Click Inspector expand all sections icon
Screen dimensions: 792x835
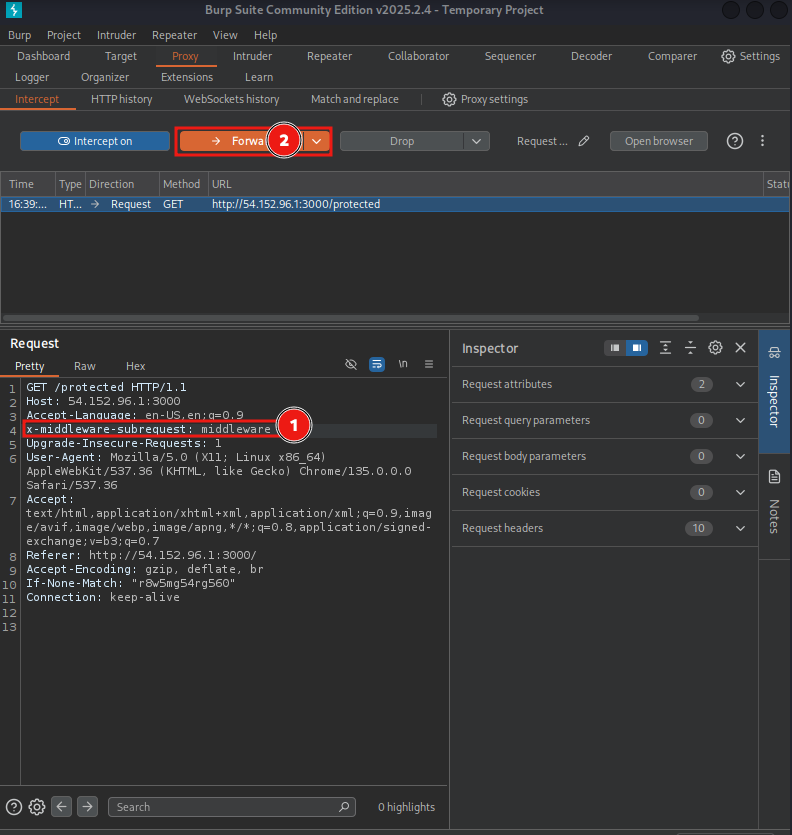point(665,348)
